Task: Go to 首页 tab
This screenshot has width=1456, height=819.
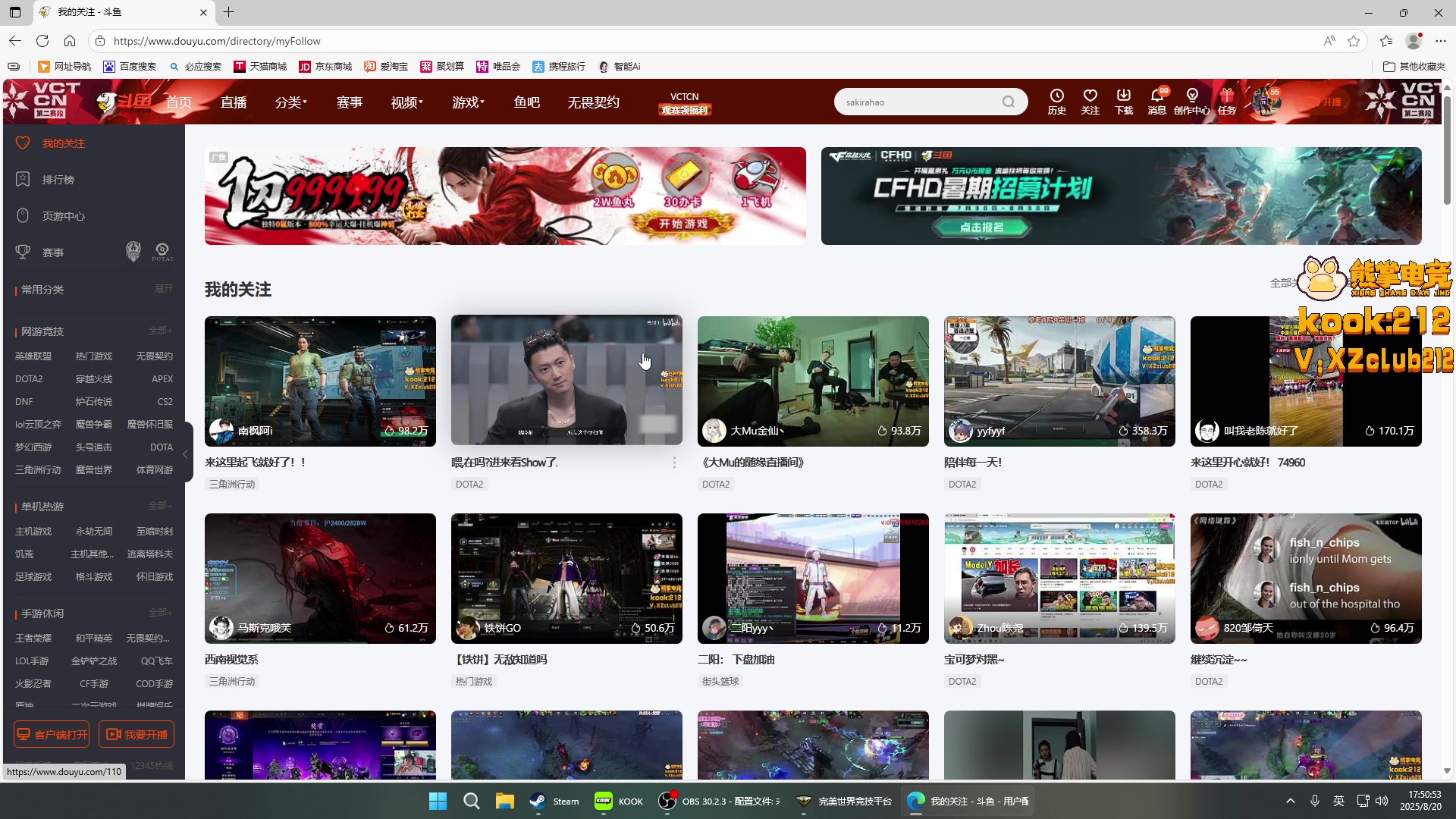Action: click(179, 102)
